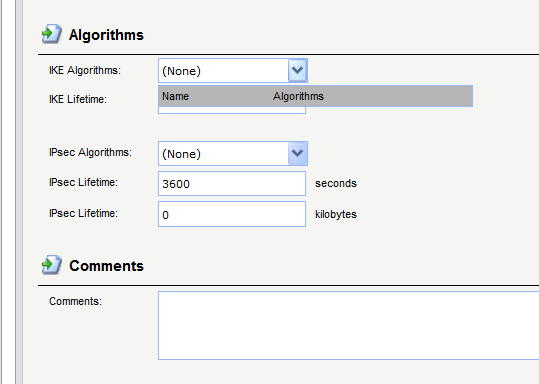The height and width of the screenshot is (384, 539).
Task: Expand the IPsec Algorithms dropdown arrow
Action: click(x=297, y=153)
